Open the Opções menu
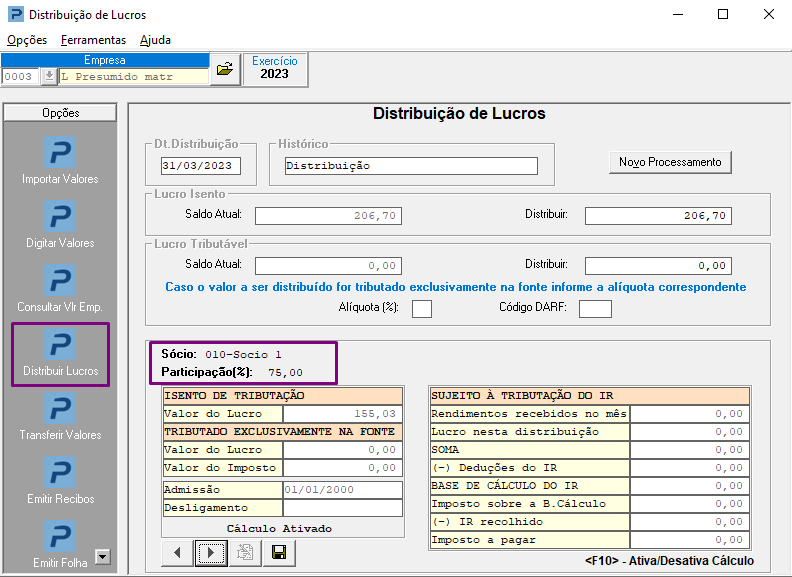 tap(27, 40)
